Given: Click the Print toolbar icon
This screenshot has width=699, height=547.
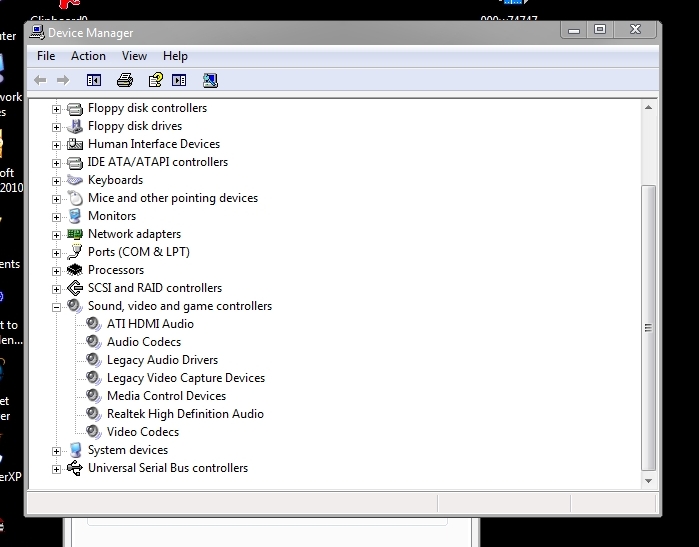Looking at the screenshot, I should [x=125, y=80].
